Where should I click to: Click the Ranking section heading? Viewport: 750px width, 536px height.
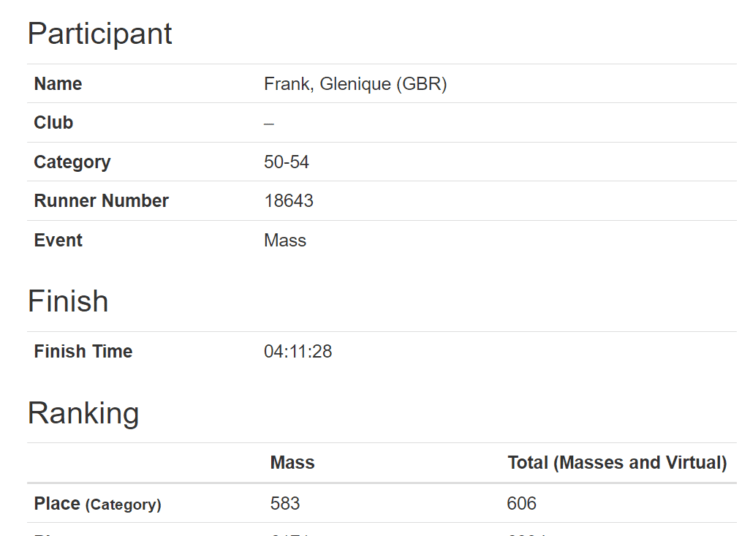point(83,413)
